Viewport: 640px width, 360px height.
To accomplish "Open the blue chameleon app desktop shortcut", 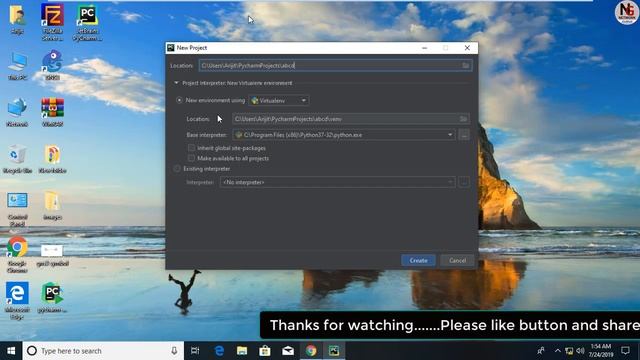I will (52, 65).
